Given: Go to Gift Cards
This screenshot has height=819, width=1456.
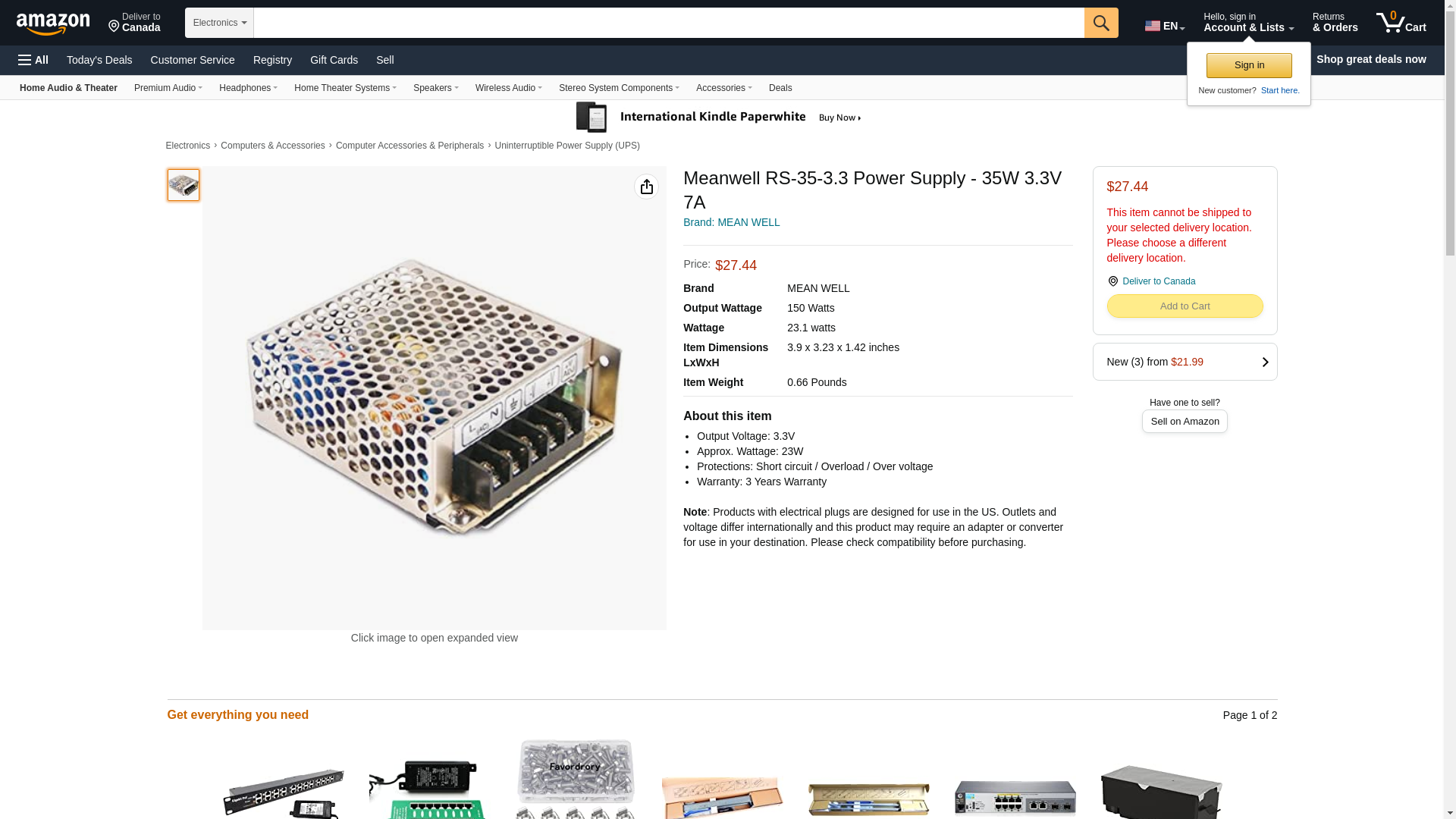Looking at the screenshot, I should click(x=334, y=60).
